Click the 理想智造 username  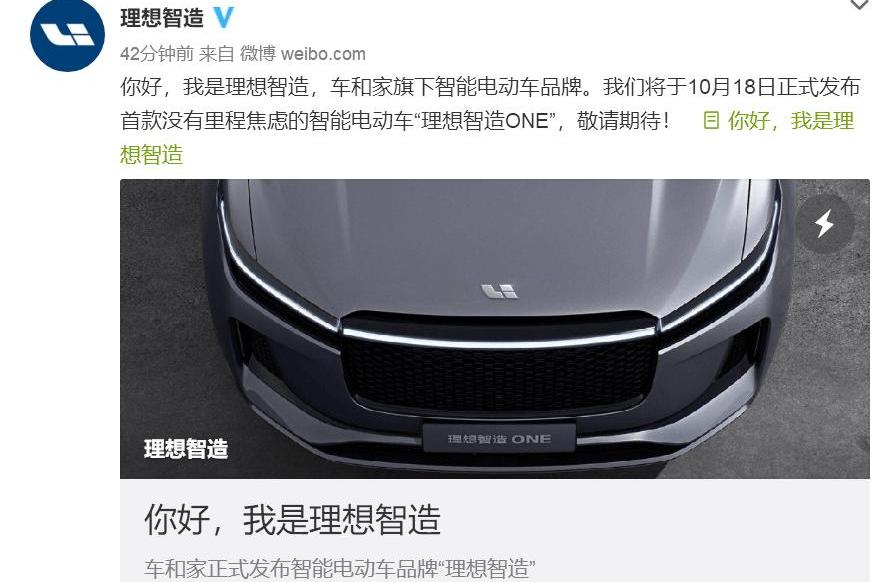coord(162,18)
